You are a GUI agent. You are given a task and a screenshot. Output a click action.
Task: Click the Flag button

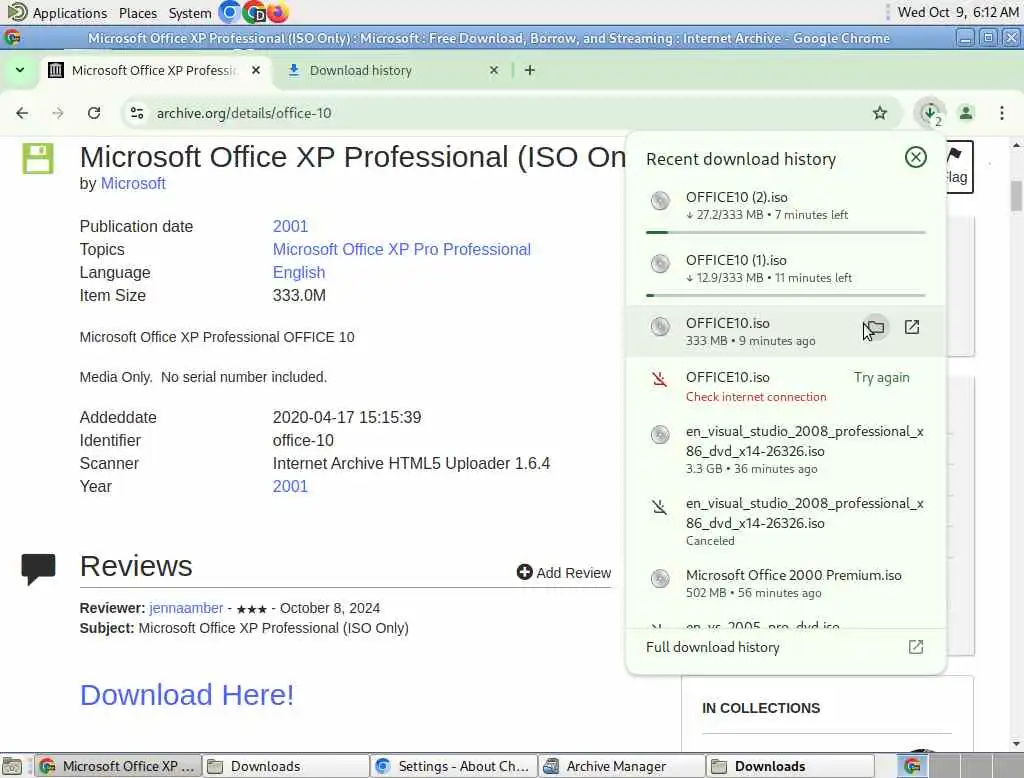coord(958,167)
